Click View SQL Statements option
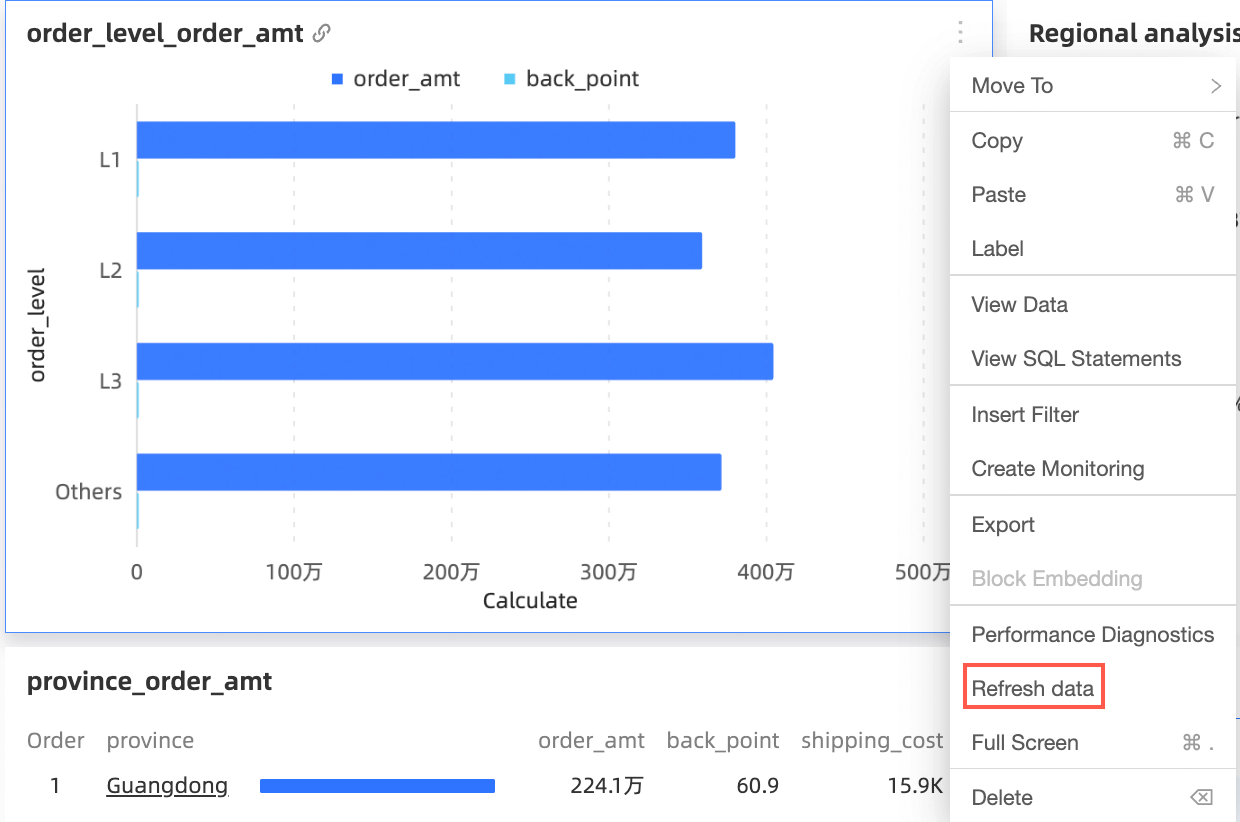The width and height of the screenshot is (1240, 822). 1076,359
